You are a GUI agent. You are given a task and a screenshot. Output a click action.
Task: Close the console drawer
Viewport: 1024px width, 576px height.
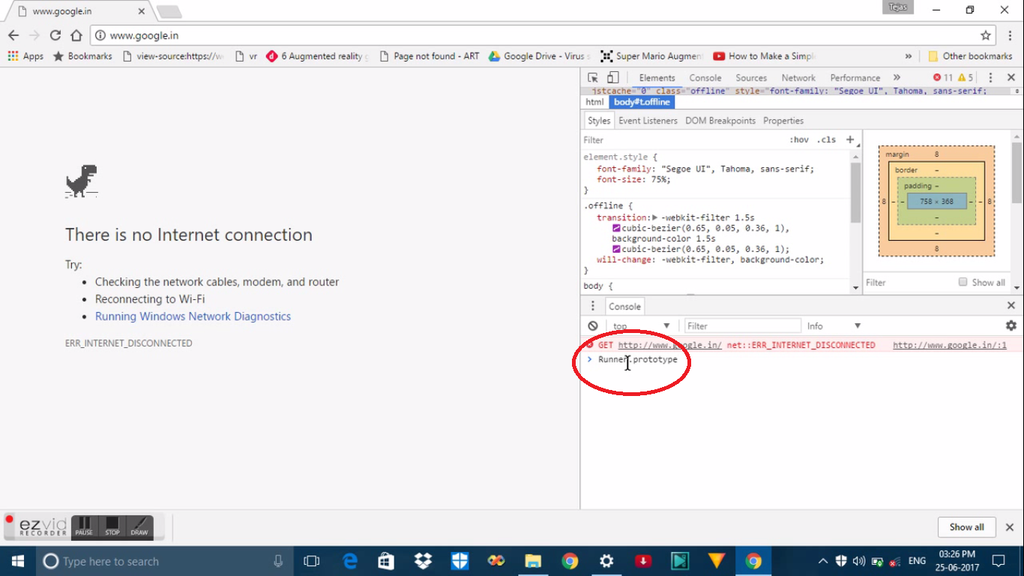pos(1011,306)
